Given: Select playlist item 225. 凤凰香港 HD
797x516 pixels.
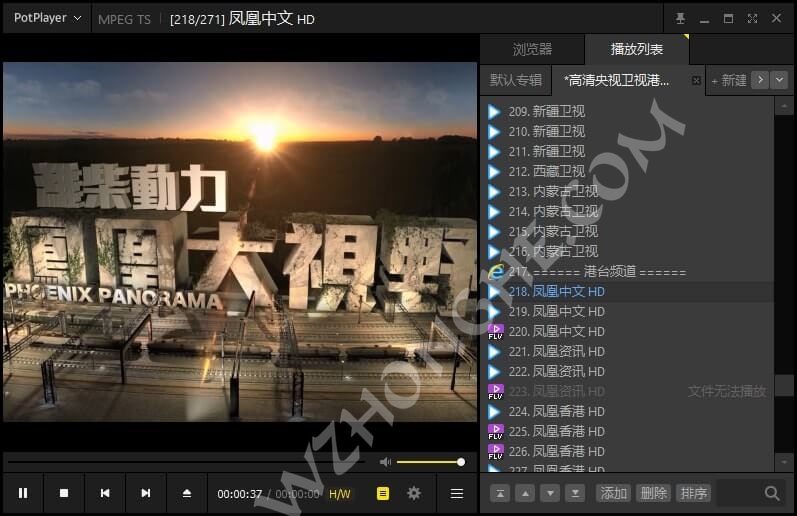Looking at the screenshot, I should pyautogui.click(x=629, y=431).
